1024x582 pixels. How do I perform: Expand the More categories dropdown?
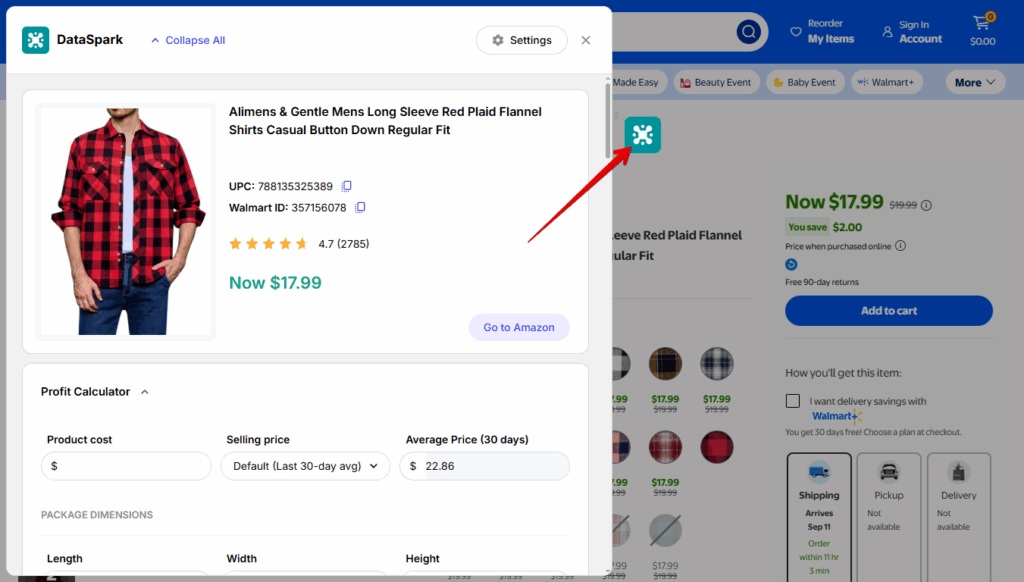coord(975,82)
